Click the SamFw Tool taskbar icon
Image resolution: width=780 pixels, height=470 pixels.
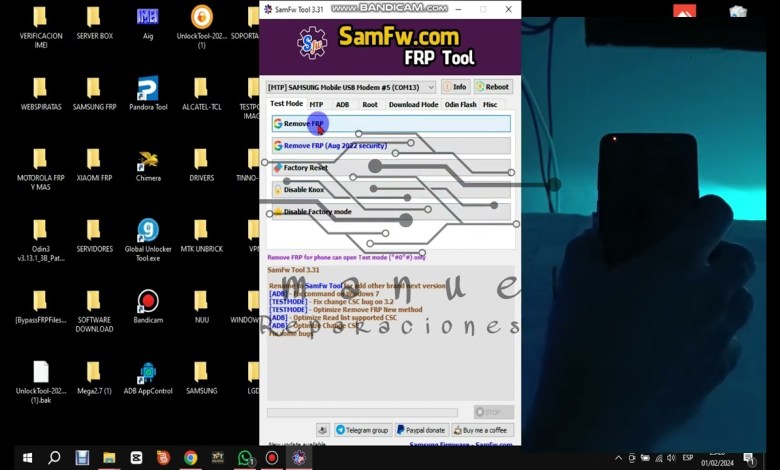tap(298, 458)
